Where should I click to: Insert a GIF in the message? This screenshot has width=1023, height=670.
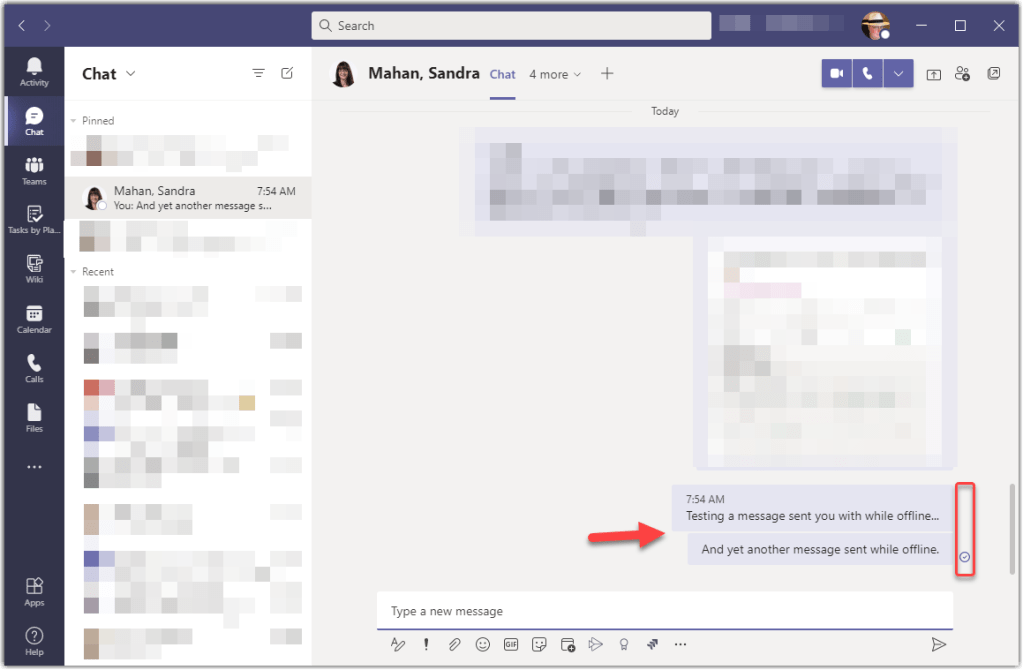coord(510,644)
